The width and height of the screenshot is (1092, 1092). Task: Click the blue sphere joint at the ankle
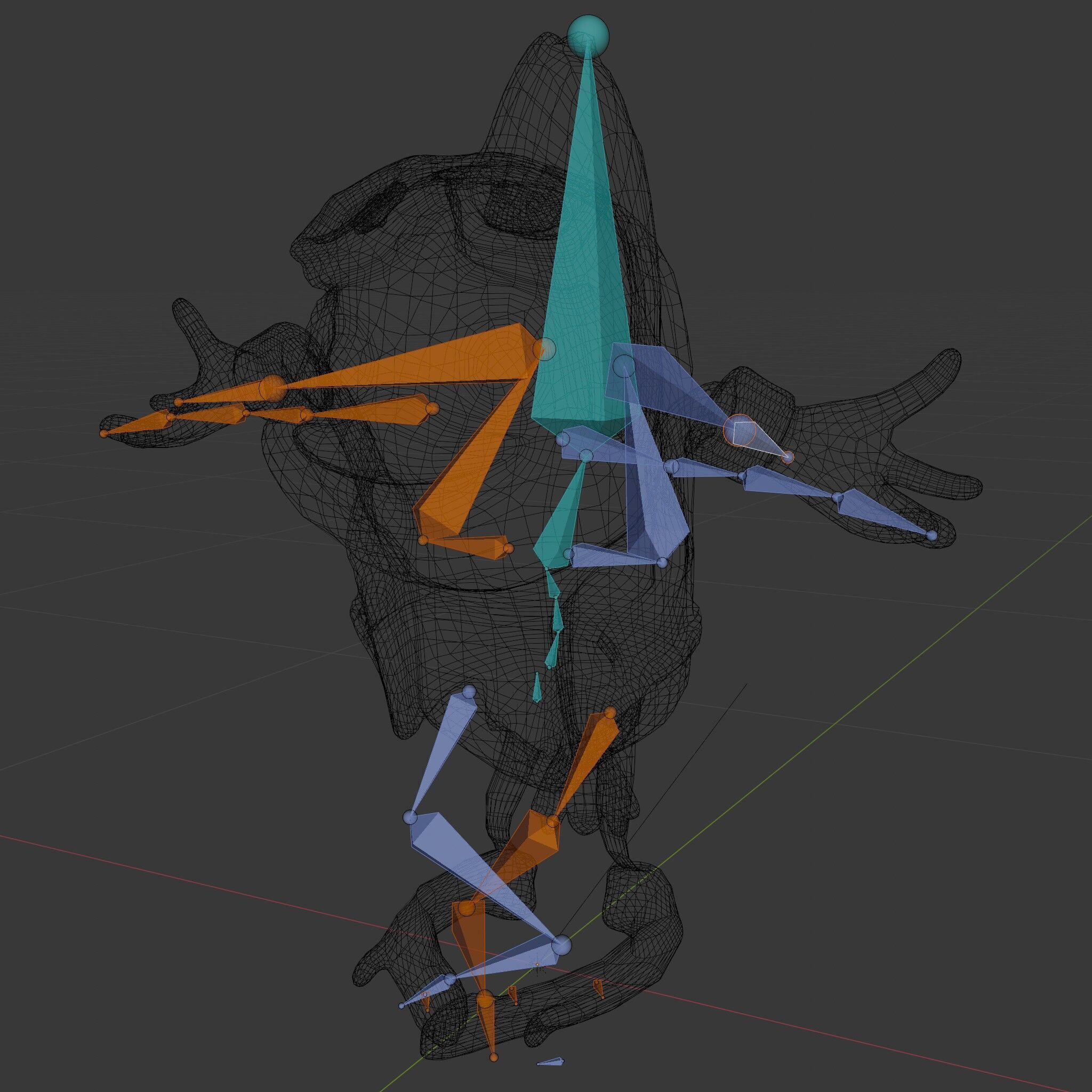click(x=561, y=945)
